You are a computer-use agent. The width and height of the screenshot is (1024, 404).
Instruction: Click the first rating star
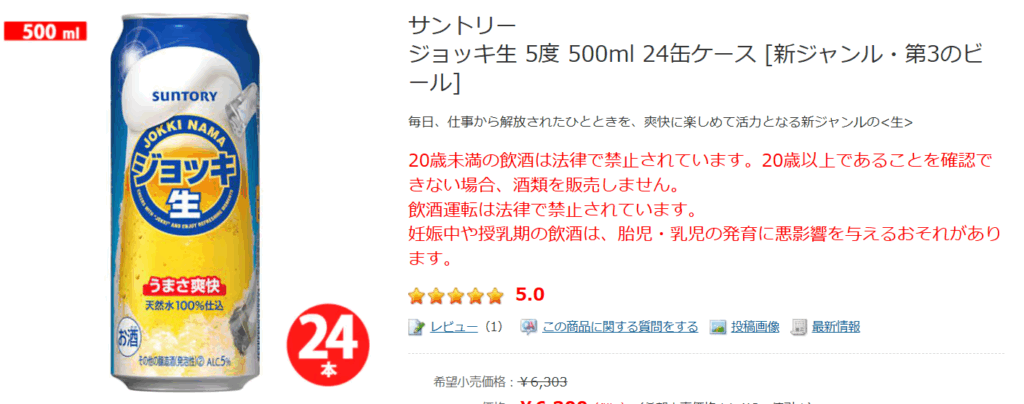click(416, 296)
